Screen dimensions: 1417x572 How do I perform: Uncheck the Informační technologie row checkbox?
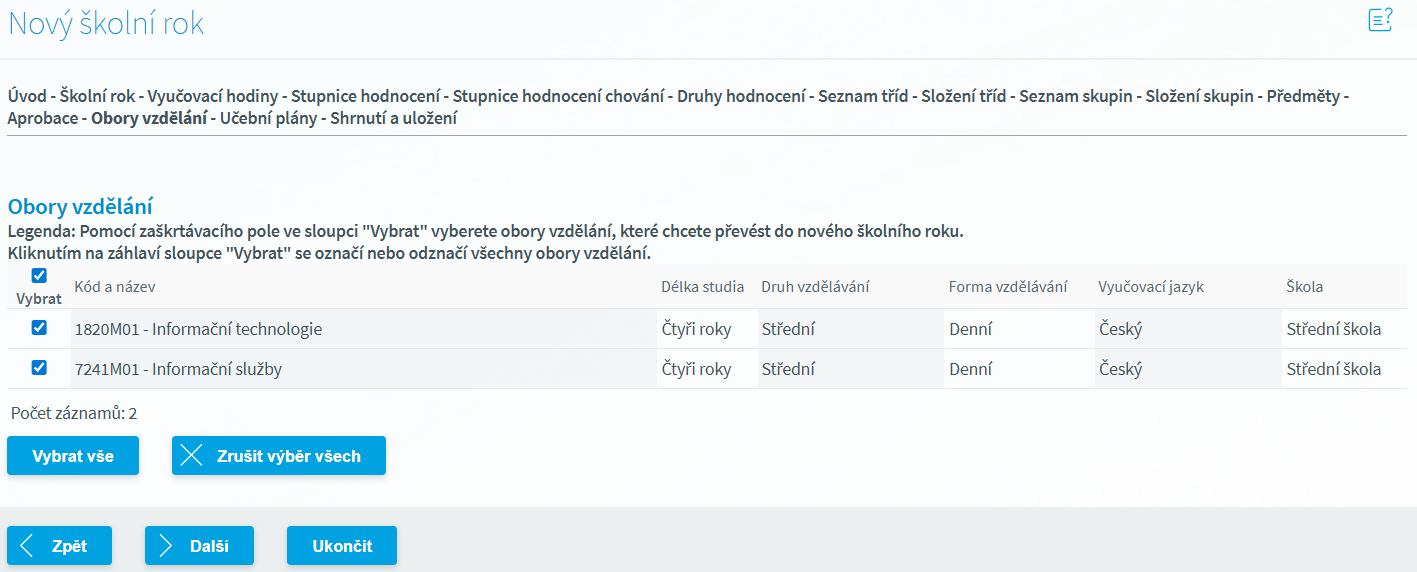pos(39,328)
